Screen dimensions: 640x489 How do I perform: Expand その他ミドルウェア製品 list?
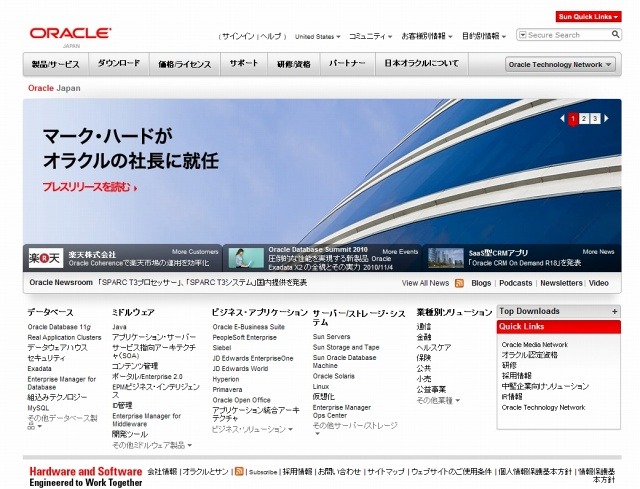152,445
